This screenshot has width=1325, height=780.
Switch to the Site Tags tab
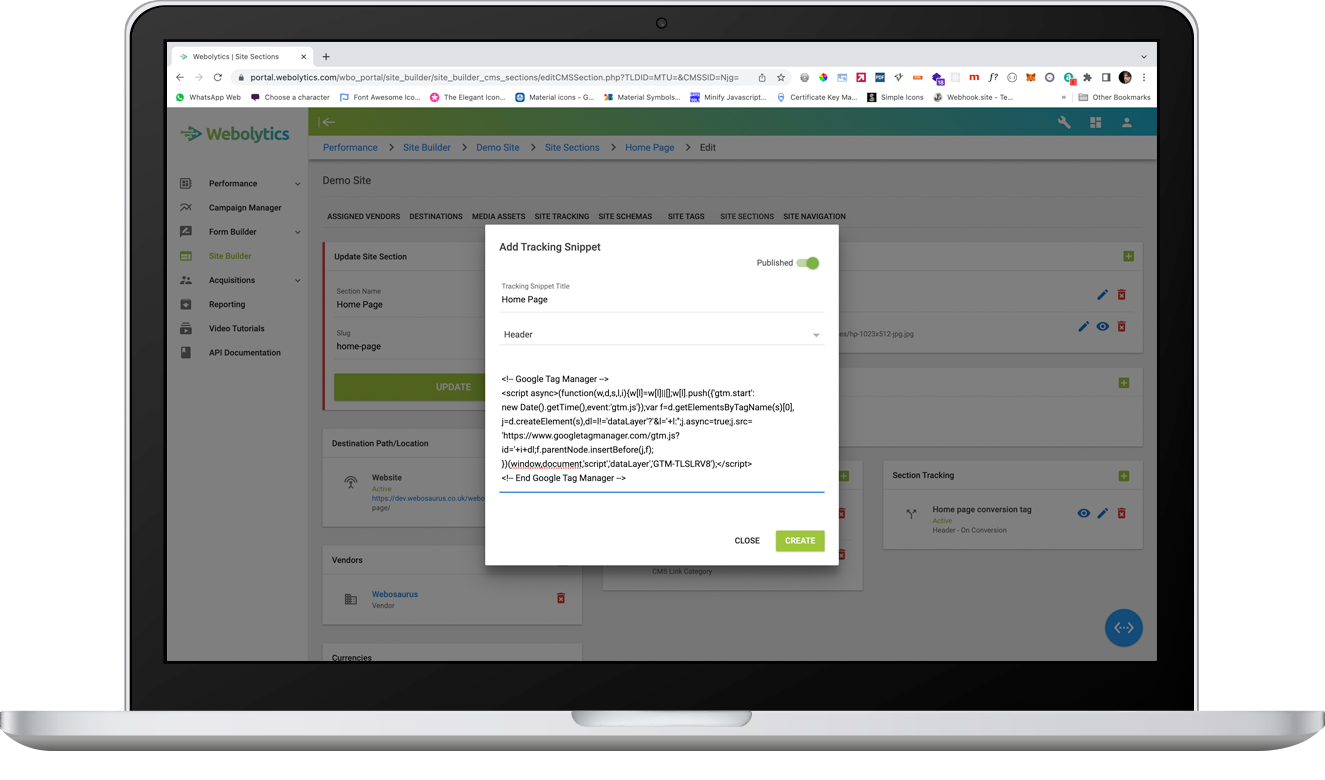(x=686, y=216)
